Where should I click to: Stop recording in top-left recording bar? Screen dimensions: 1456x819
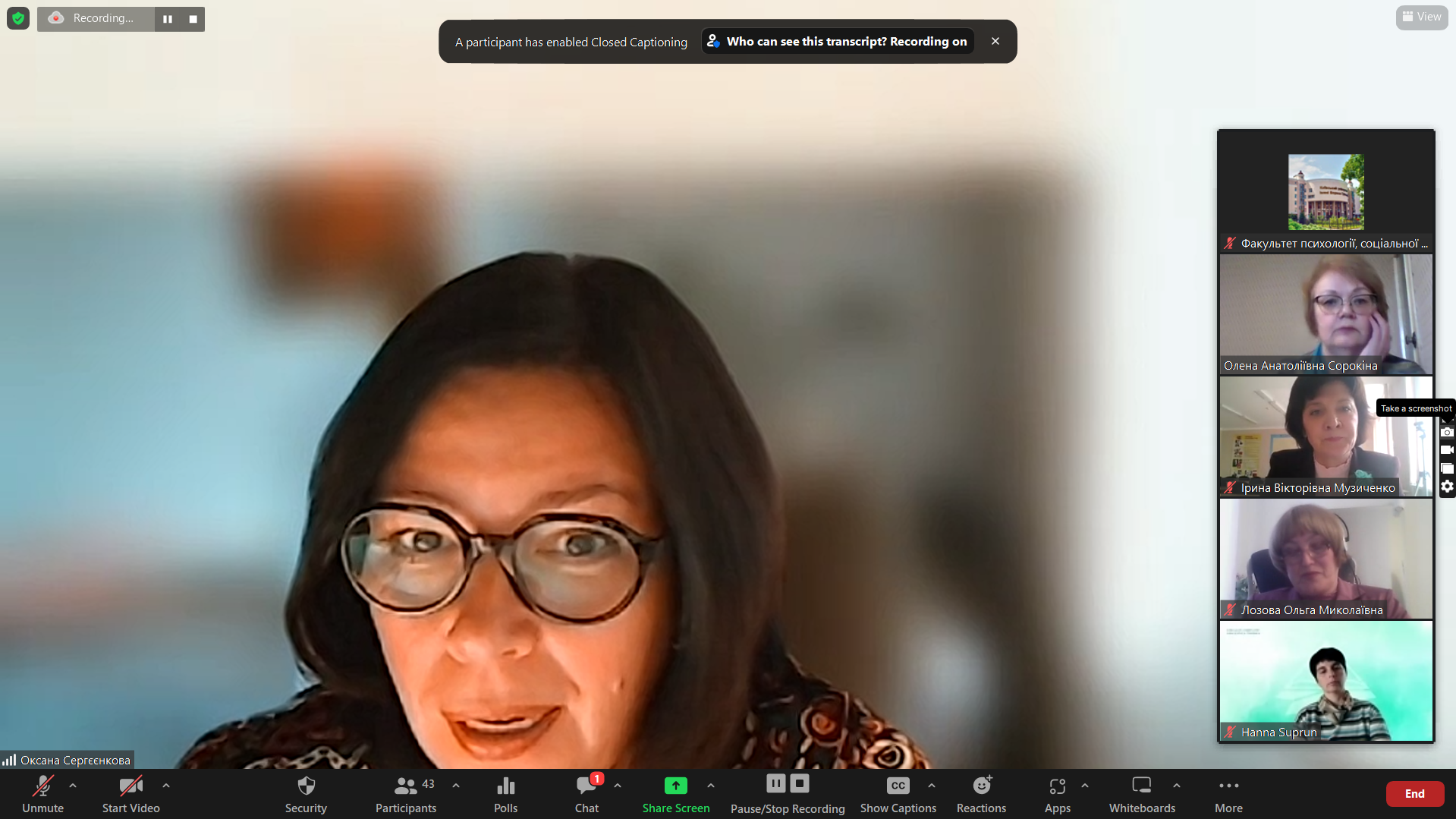click(193, 19)
